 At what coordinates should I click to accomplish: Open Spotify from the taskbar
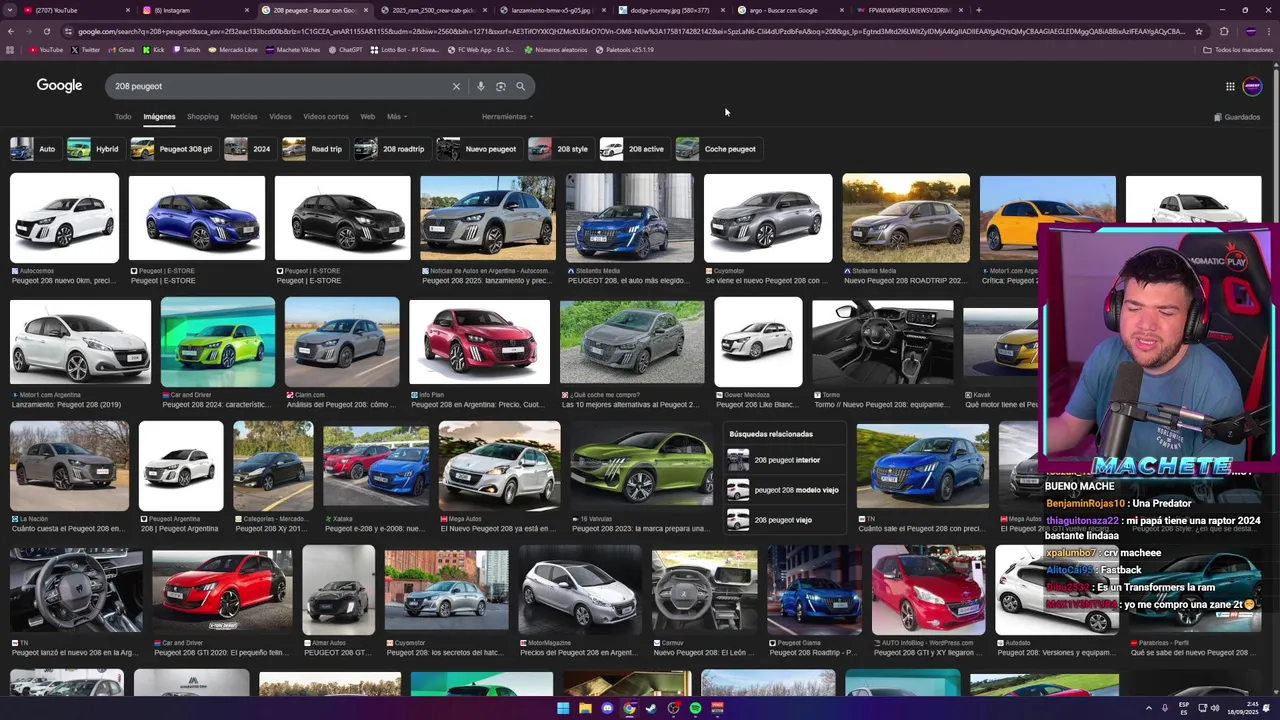(695, 708)
